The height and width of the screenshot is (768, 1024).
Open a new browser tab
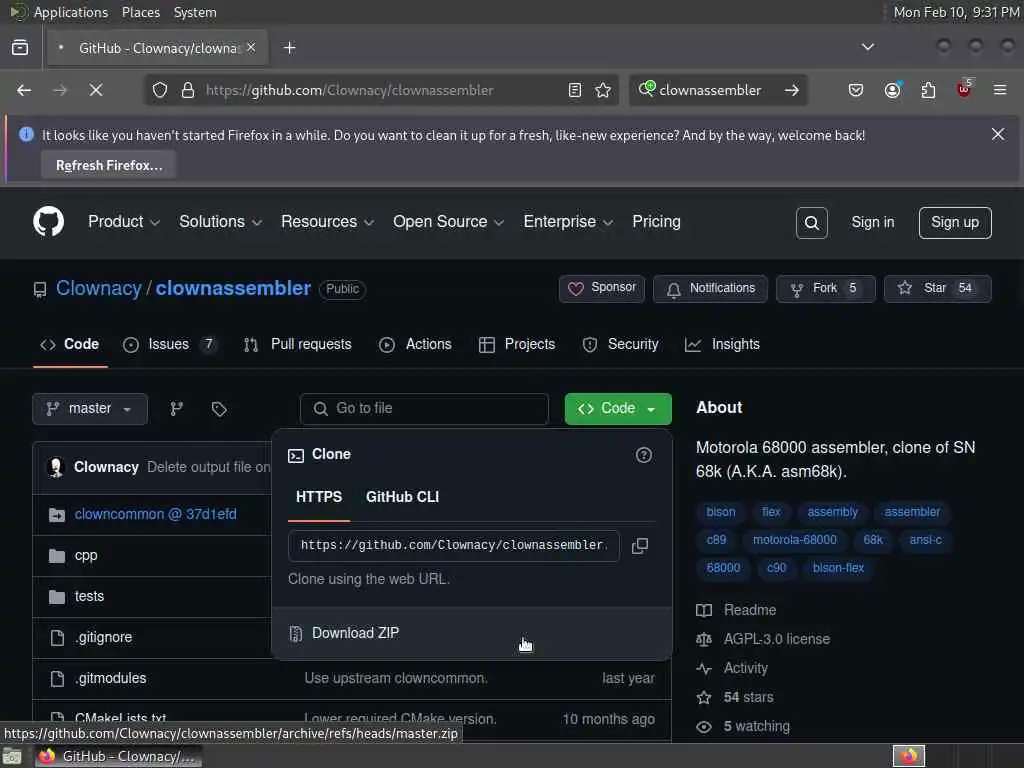pyautogui.click(x=290, y=48)
